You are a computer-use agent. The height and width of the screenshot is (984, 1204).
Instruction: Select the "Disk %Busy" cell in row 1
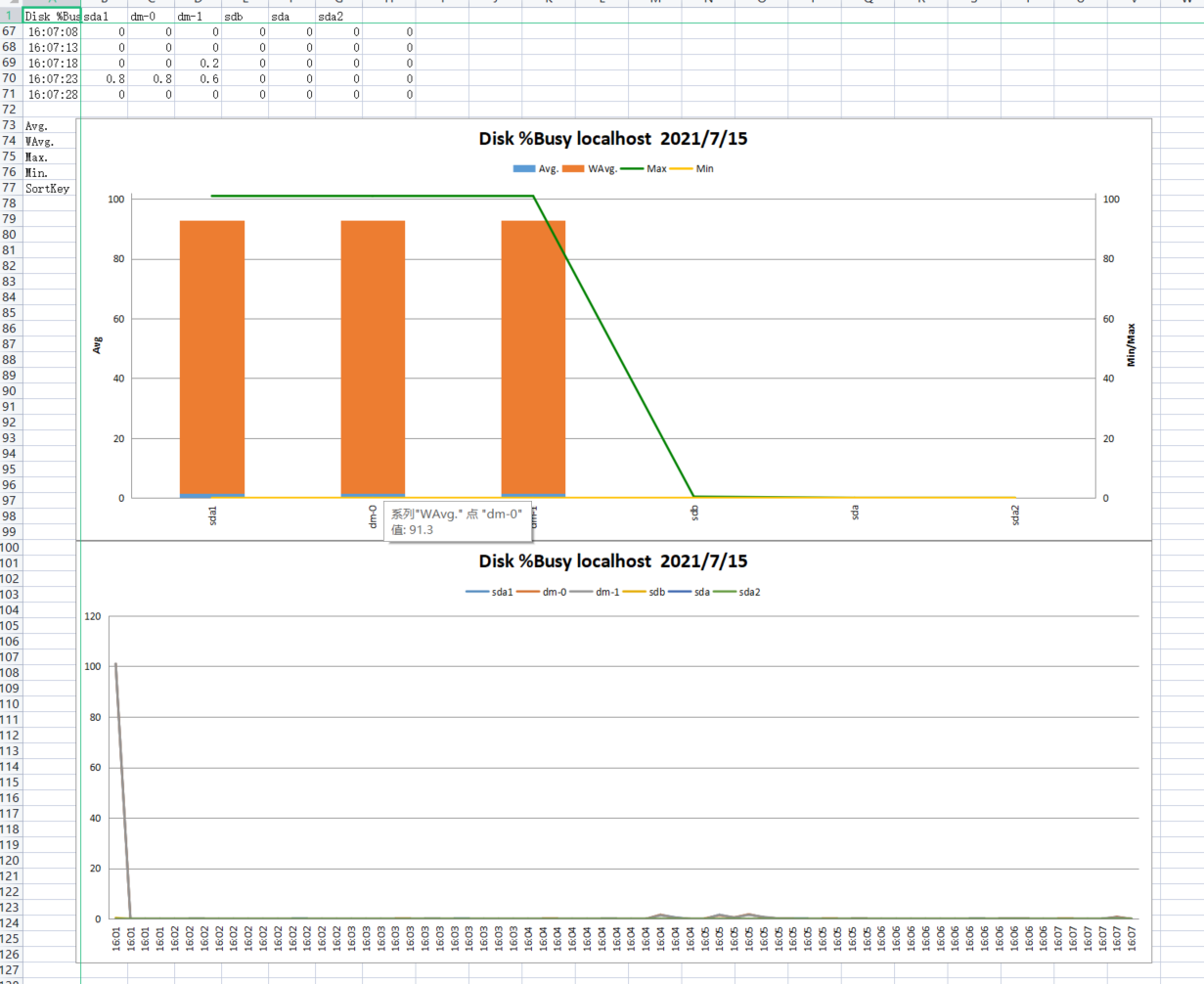pyautogui.click(x=51, y=17)
